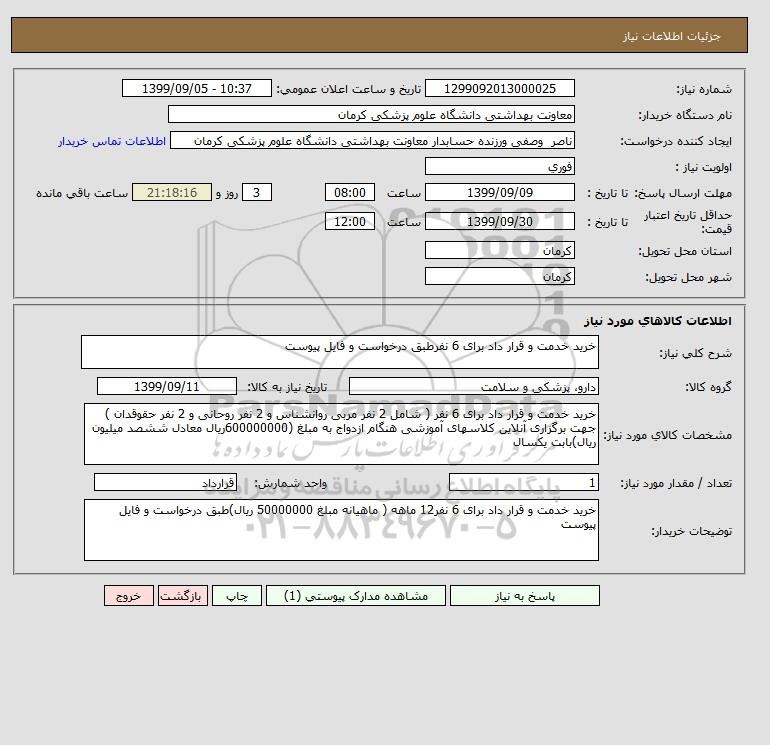
Task: Click the delivery city field کرمان
Action: pos(499,276)
